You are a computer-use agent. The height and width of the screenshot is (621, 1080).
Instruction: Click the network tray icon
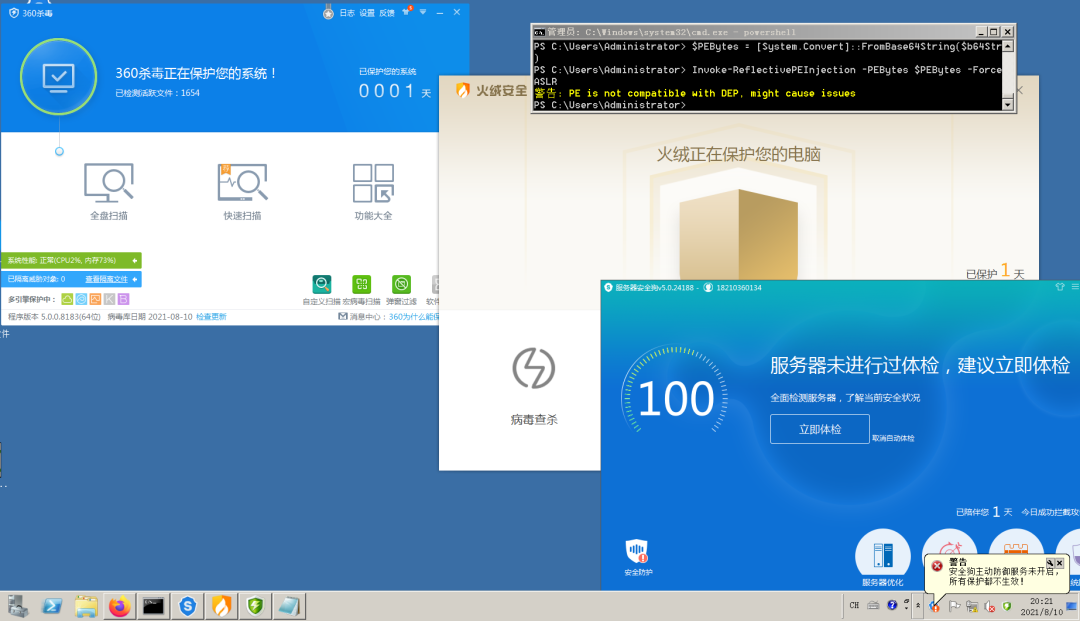(972, 607)
